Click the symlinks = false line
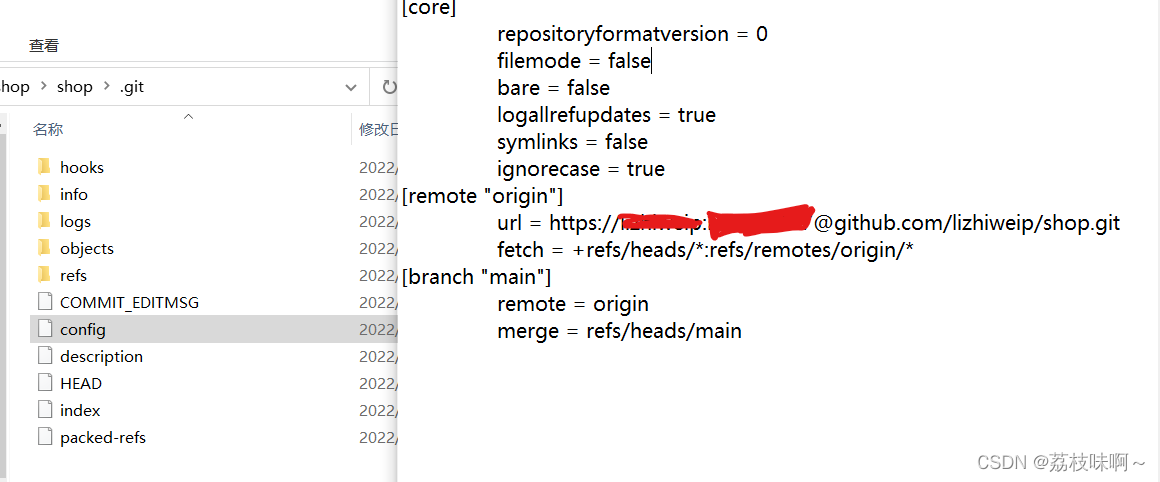Viewport: 1160px width, 482px height. point(573,142)
